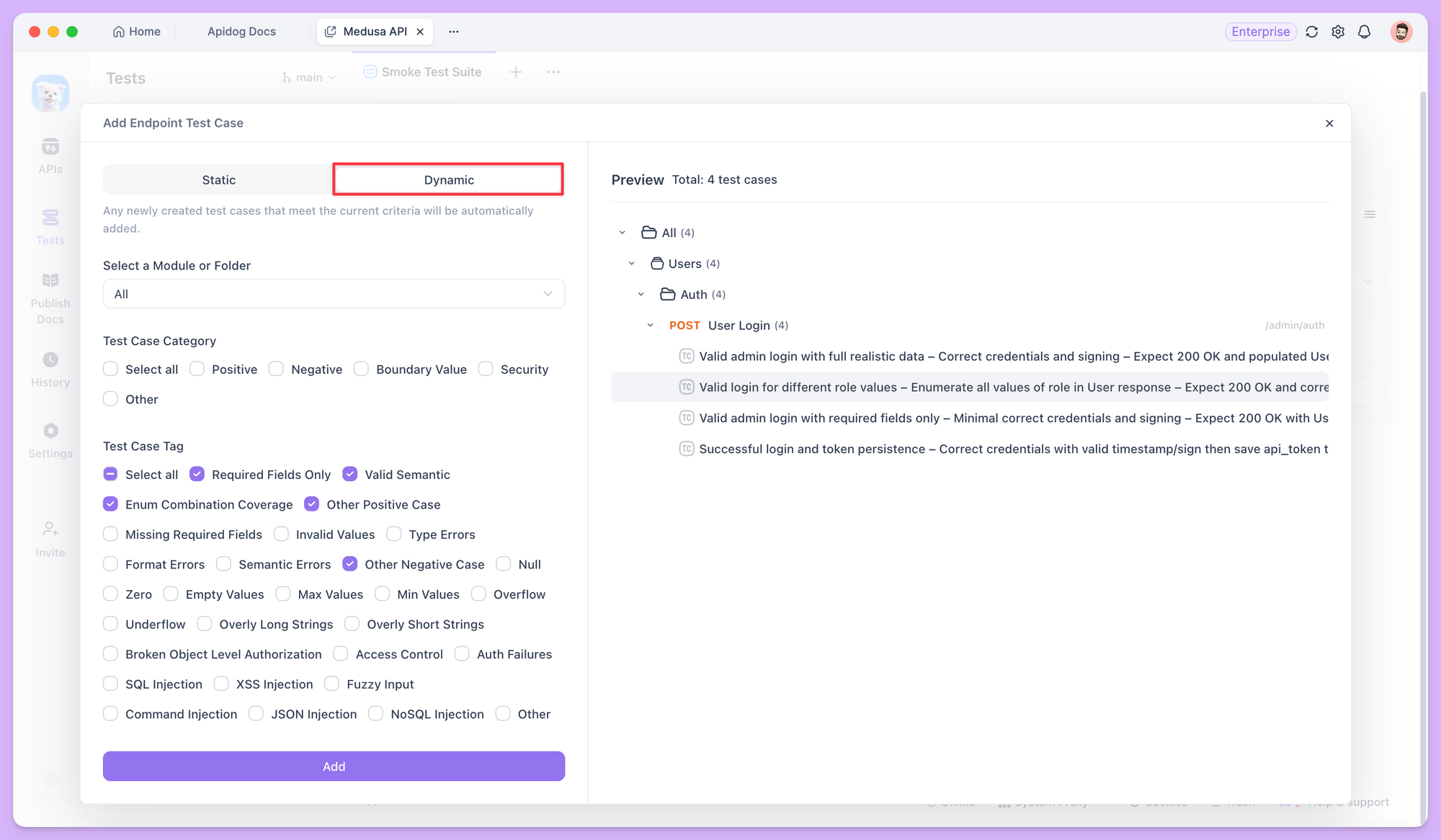Enable the Positive test case category
This screenshot has width=1441, height=840.
point(197,369)
